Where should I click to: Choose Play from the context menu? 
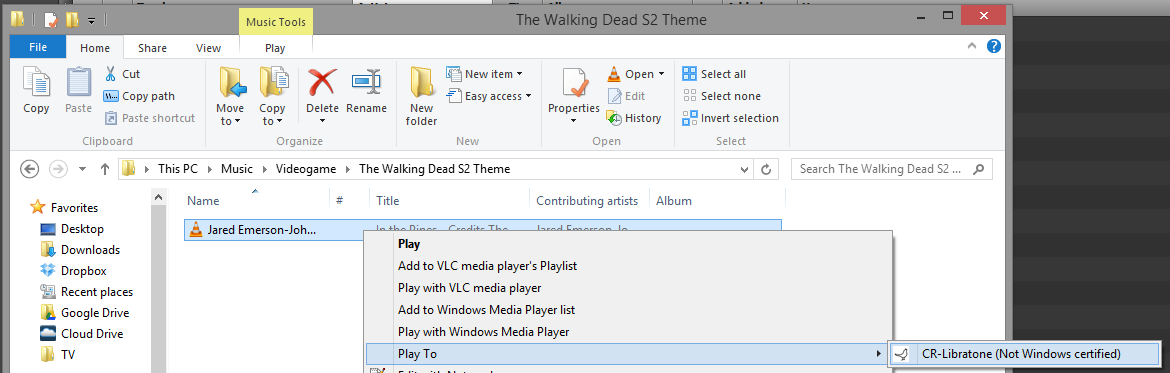point(628,243)
